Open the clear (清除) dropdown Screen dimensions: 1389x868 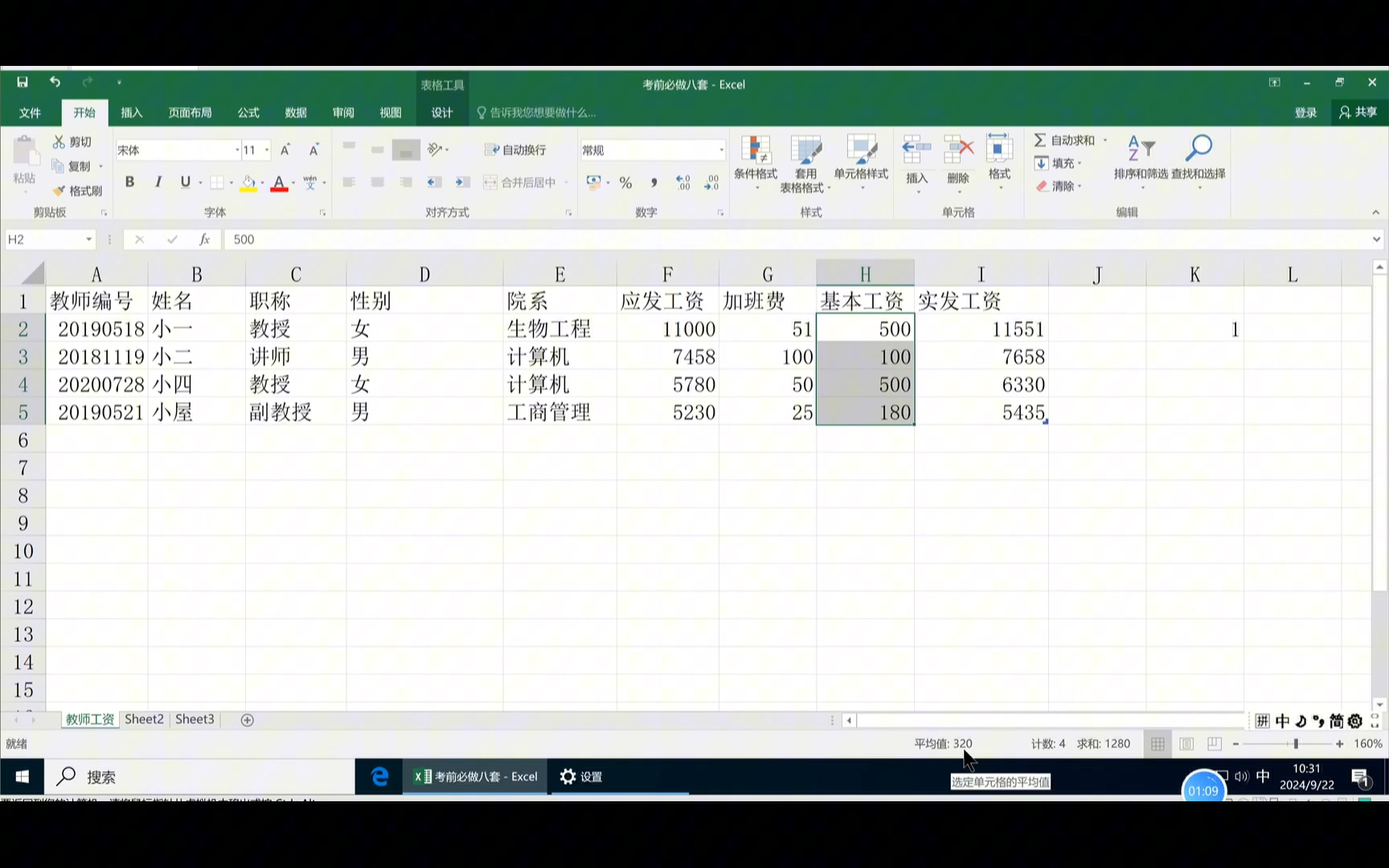coord(1059,186)
